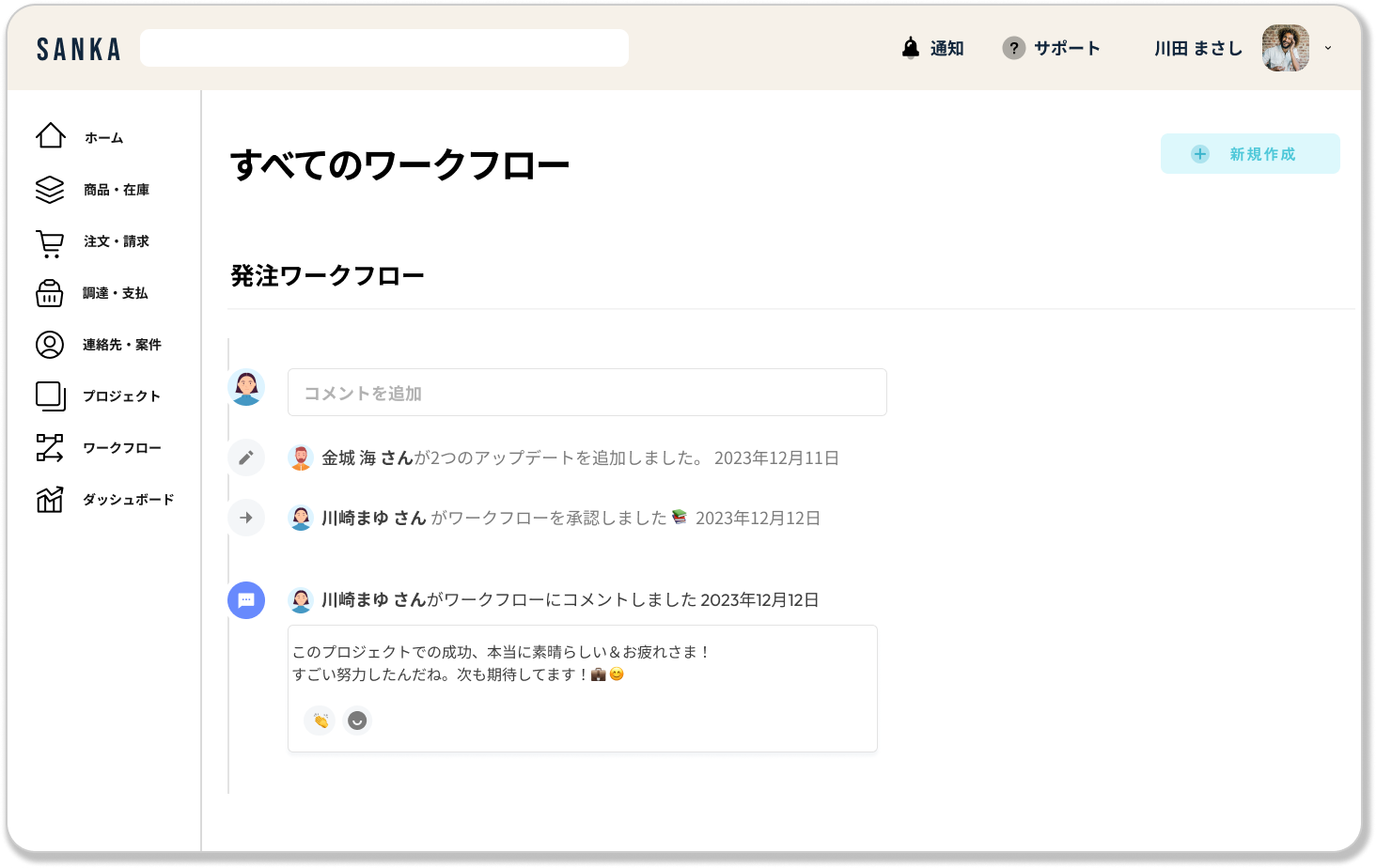Open プロジェクト in the sidebar
1376x868 pixels.
click(x=122, y=396)
